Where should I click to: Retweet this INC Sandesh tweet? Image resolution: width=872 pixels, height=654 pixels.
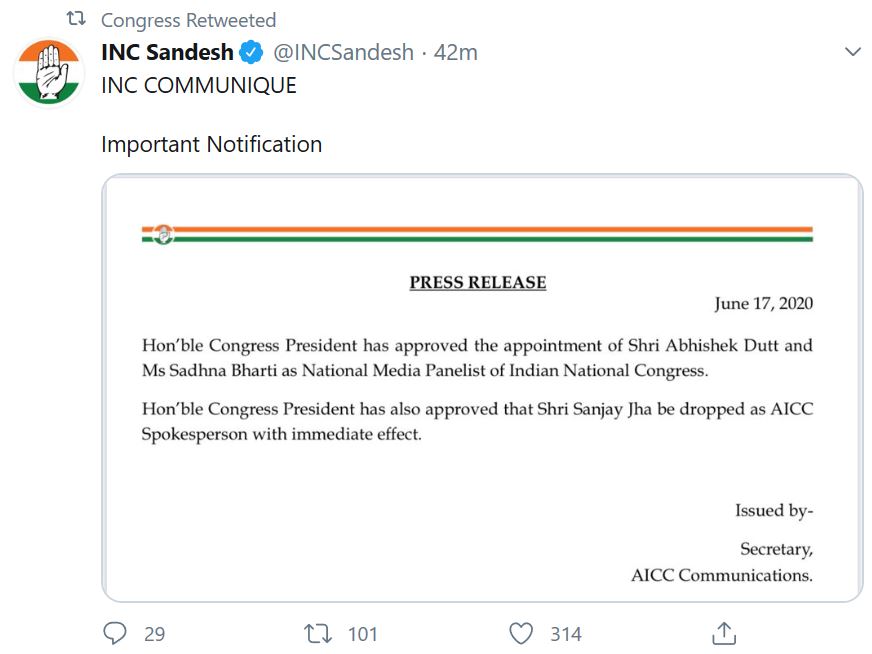click(x=318, y=633)
